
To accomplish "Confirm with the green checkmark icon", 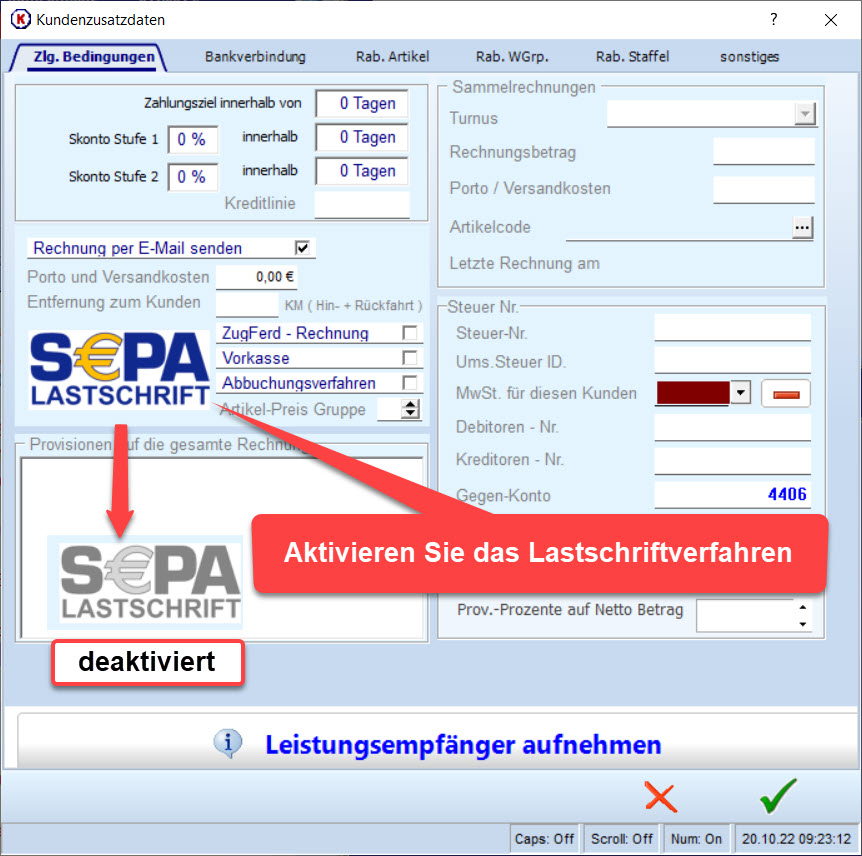I will (x=777, y=796).
